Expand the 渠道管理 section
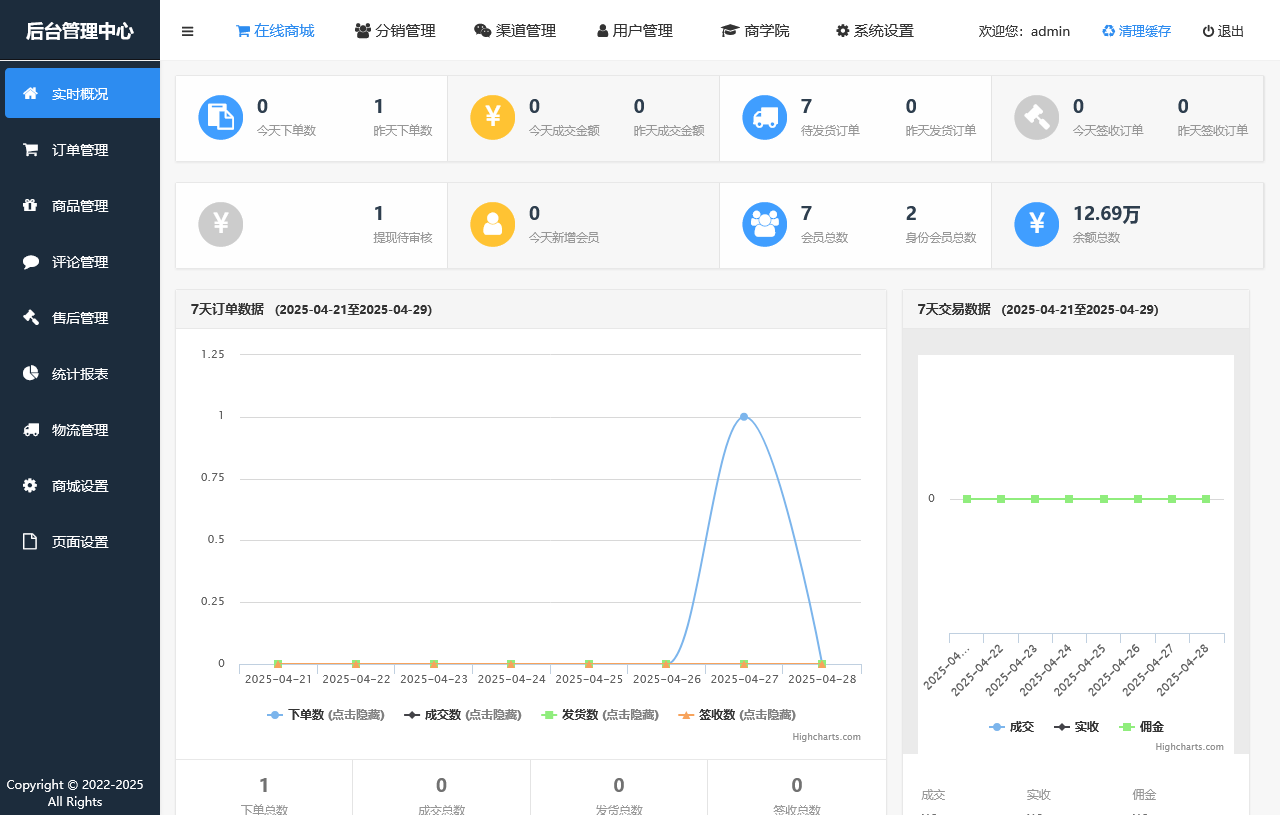The width and height of the screenshot is (1280, 815). coord(515,31)
